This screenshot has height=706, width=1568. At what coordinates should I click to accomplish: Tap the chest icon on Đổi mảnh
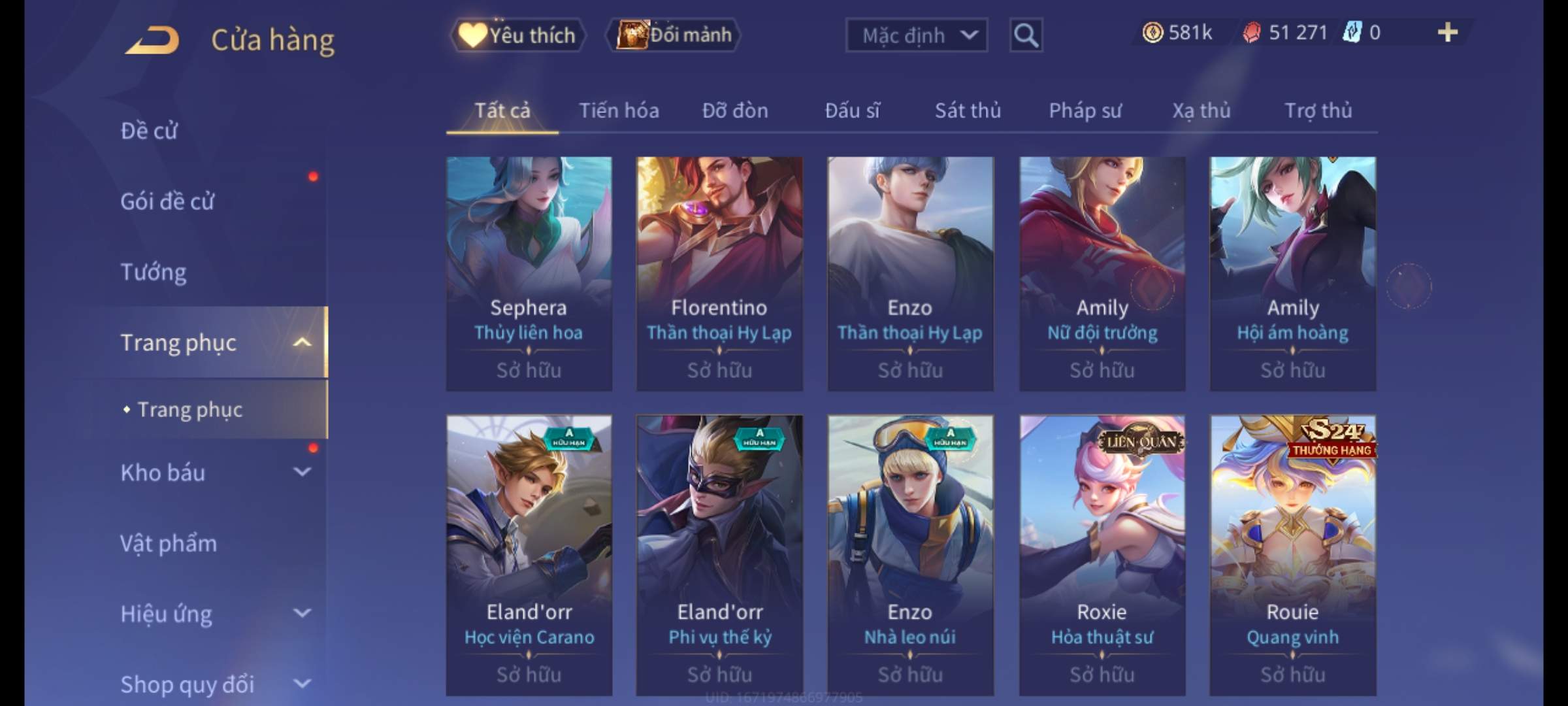(632, 34)
